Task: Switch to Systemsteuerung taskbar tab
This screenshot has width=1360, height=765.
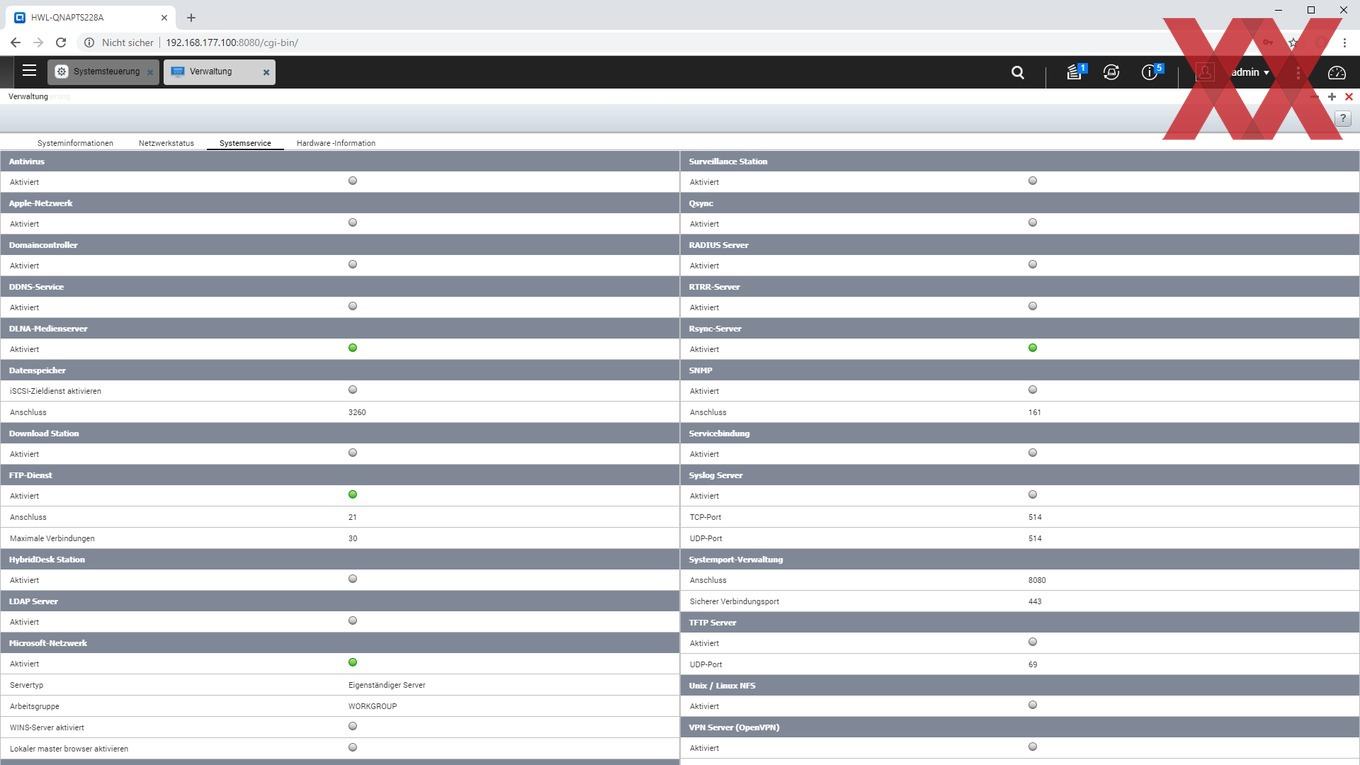Action: [103, 72]
